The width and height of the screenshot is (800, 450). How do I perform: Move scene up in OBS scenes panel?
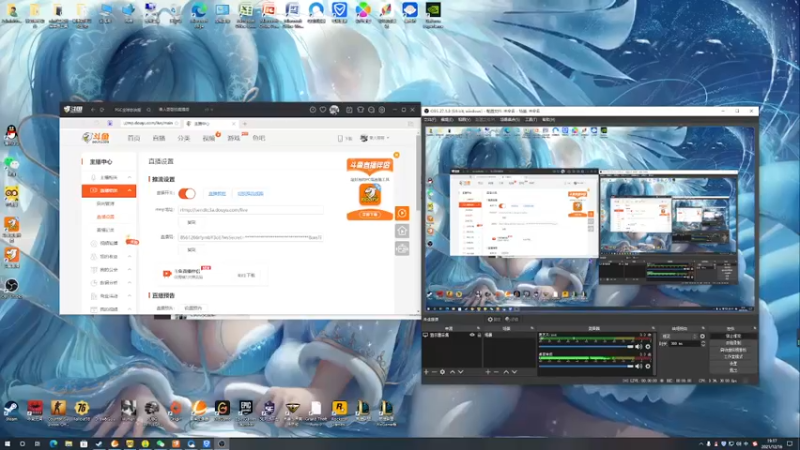[x=506, y=372]
